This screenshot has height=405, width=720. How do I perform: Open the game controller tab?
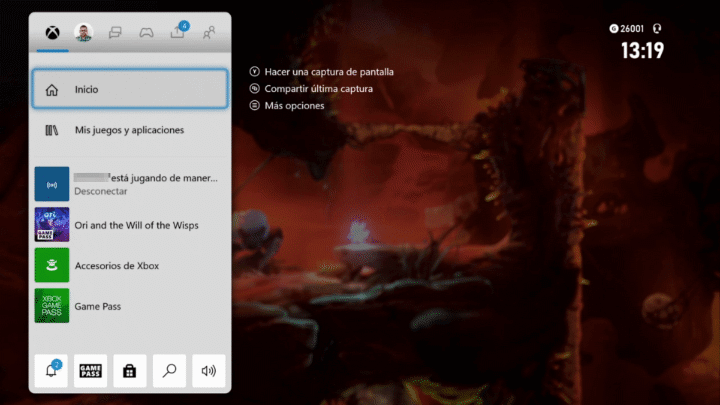(146, 33)
